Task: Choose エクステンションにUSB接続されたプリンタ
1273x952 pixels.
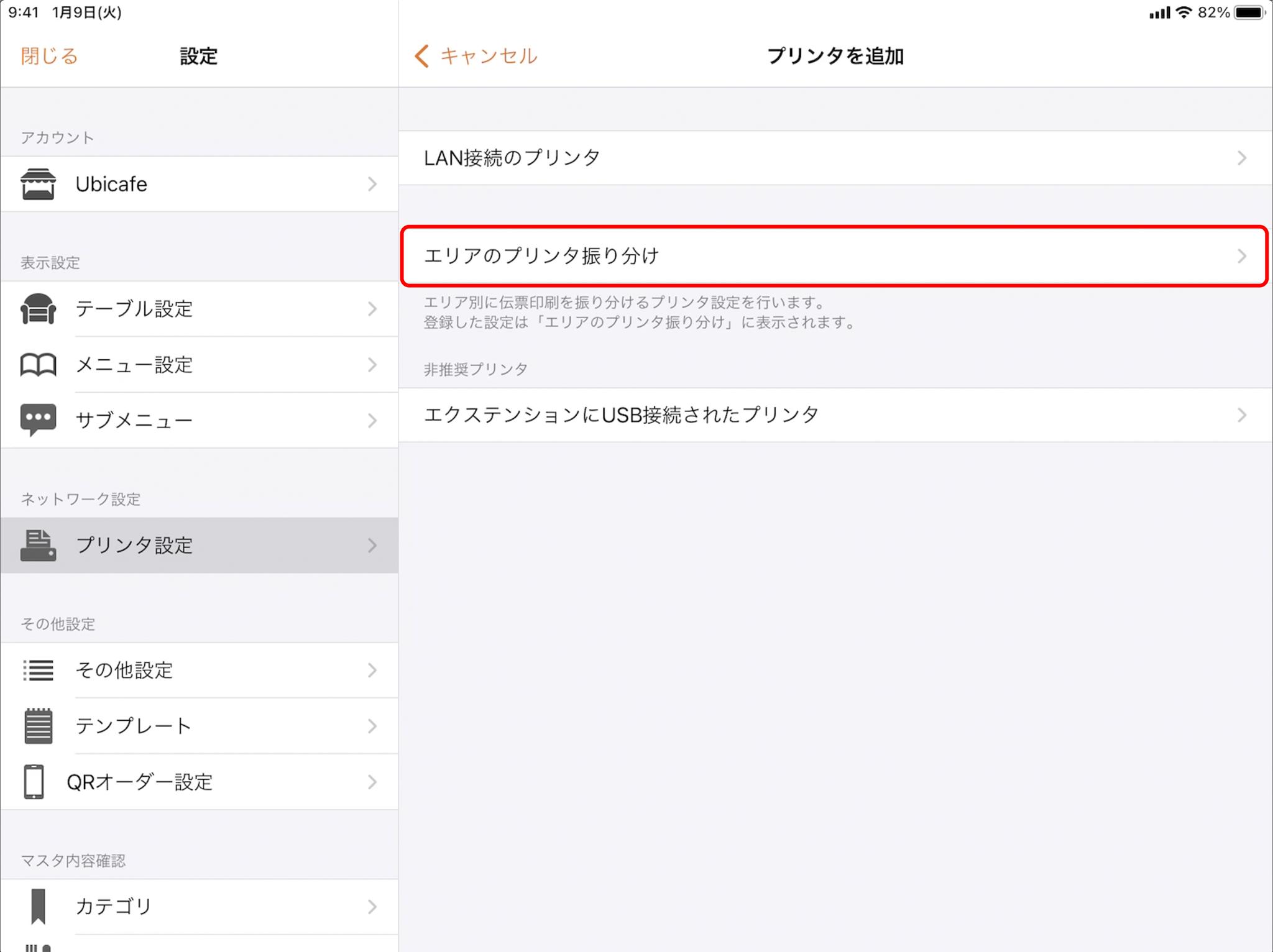Action: click(x=835, y=415)
